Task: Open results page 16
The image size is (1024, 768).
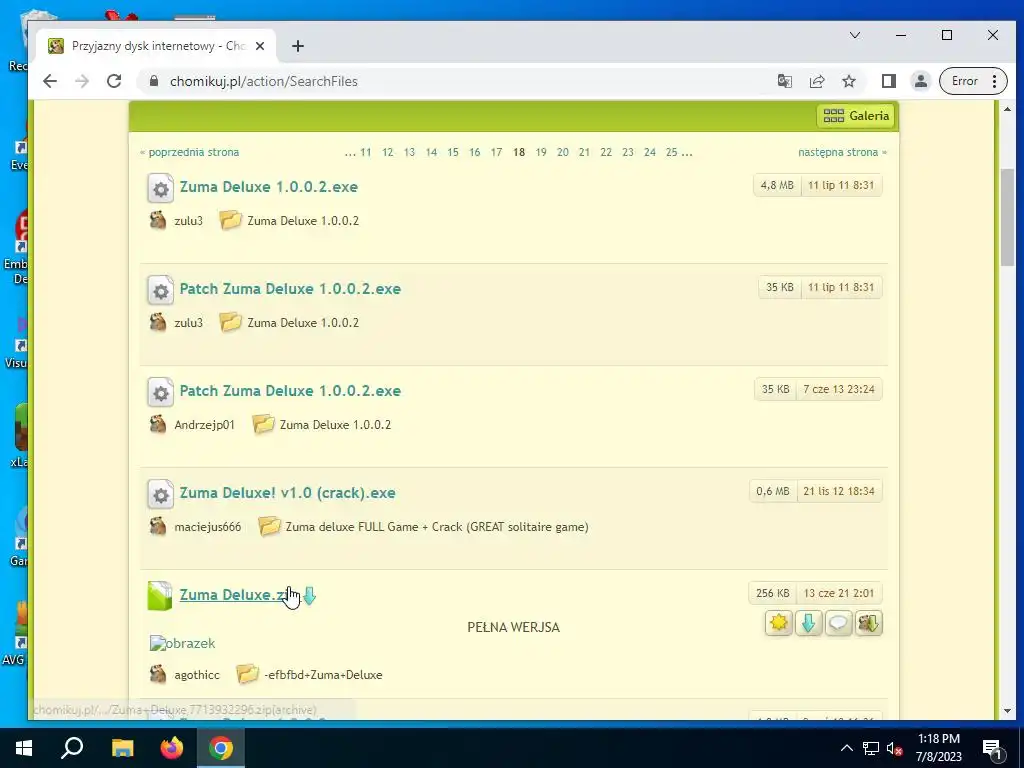Action: coord(475,152)
